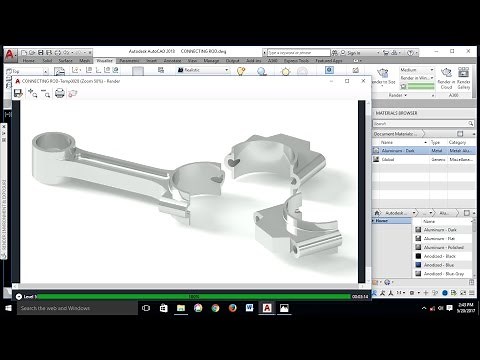Switch to the Express Tools ribbon tab
The image size is (480, 360).
point(296,61)
